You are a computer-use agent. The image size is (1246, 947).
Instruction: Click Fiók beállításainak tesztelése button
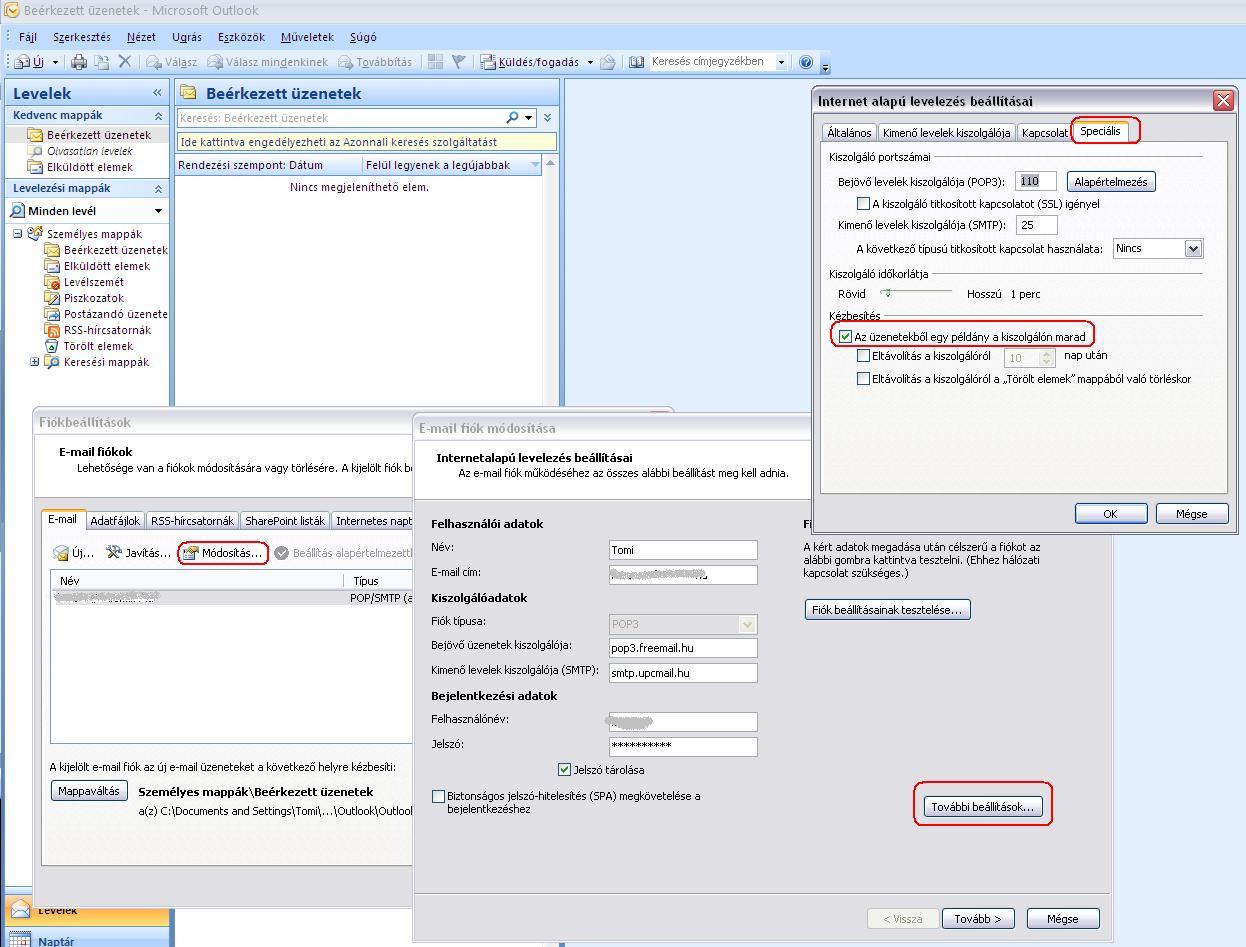pyautogui.click(x=888, y=610)
